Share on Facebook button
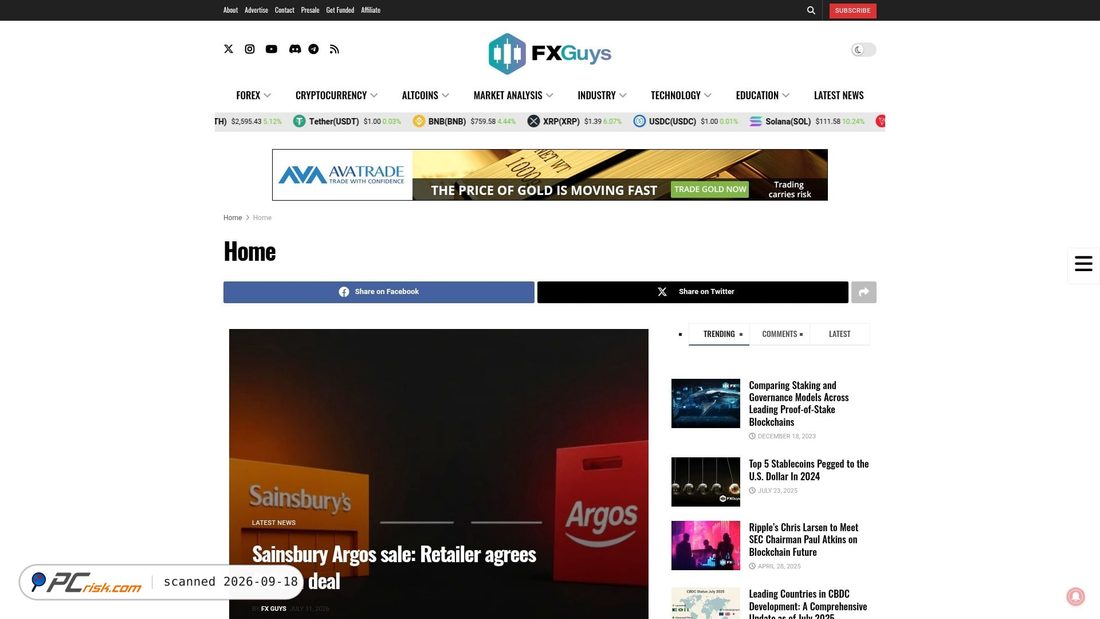1100x619 pixels. point(379,292)
